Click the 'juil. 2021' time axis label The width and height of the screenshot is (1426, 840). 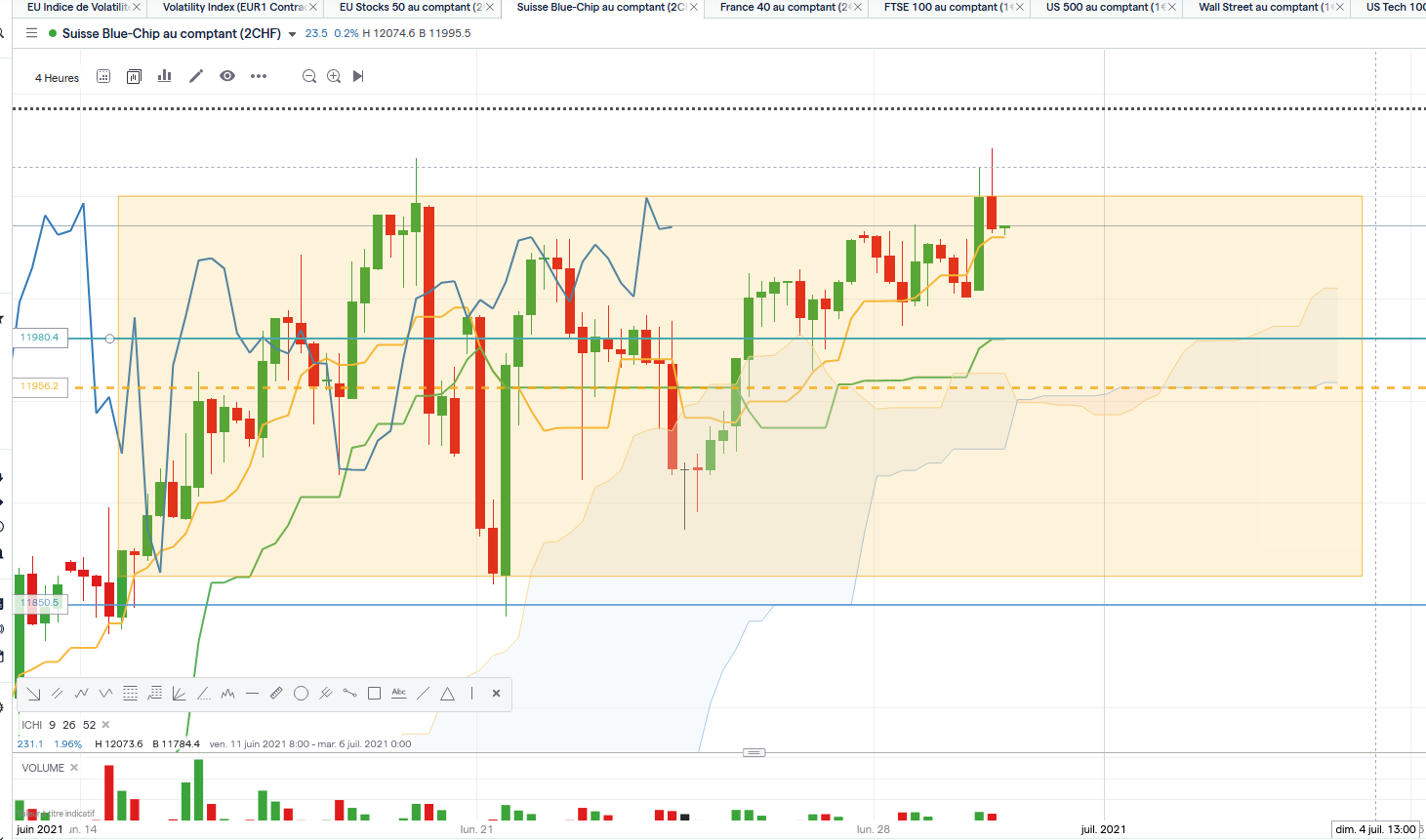(1103, 829)
